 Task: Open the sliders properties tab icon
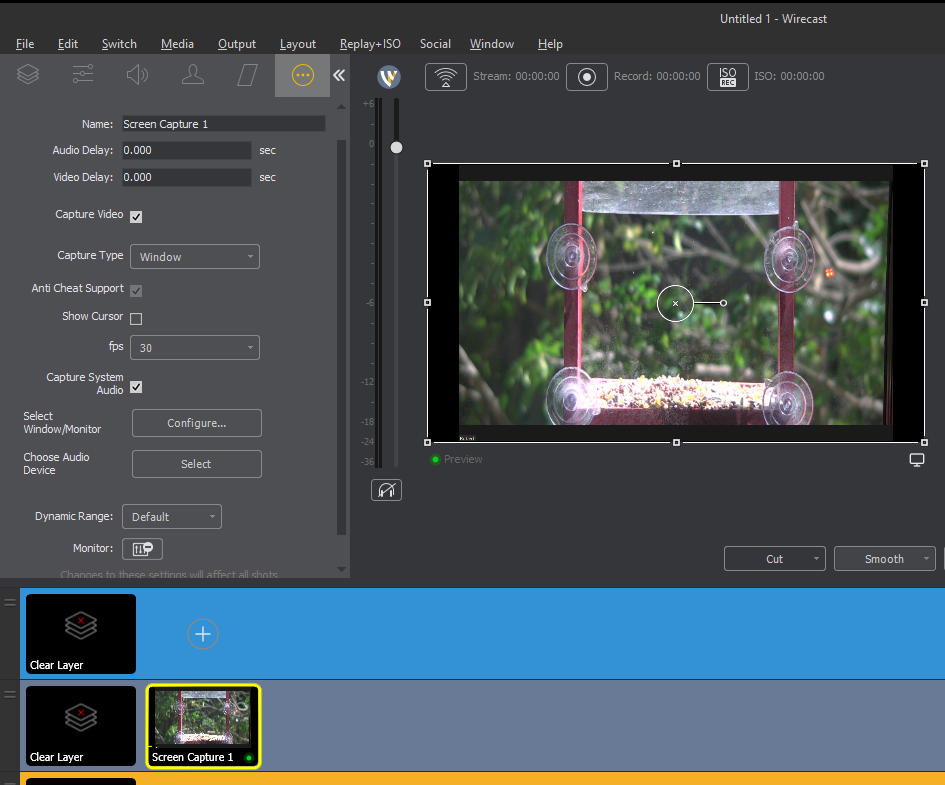83,75
